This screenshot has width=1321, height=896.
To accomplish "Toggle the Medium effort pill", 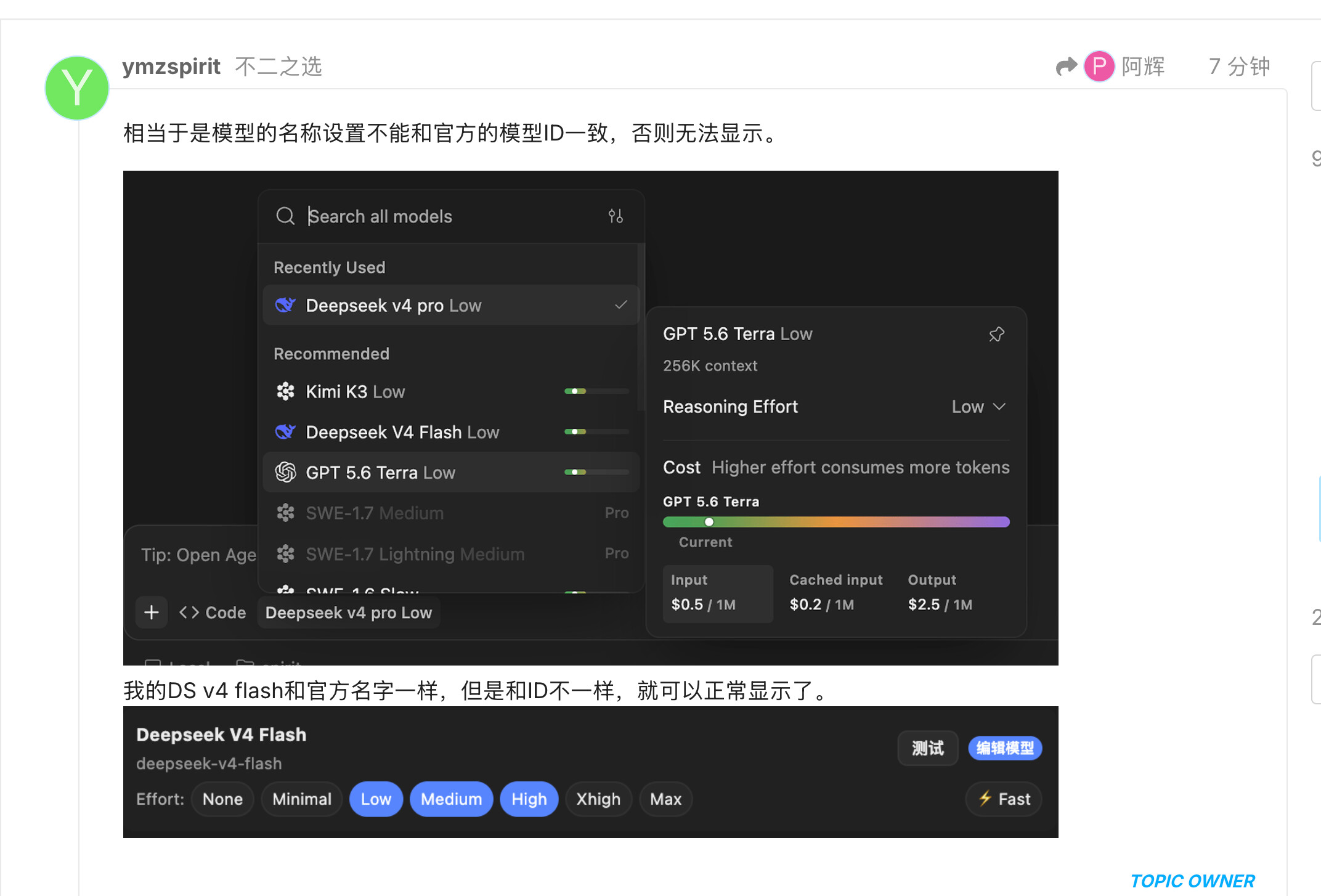I will 451,799.
